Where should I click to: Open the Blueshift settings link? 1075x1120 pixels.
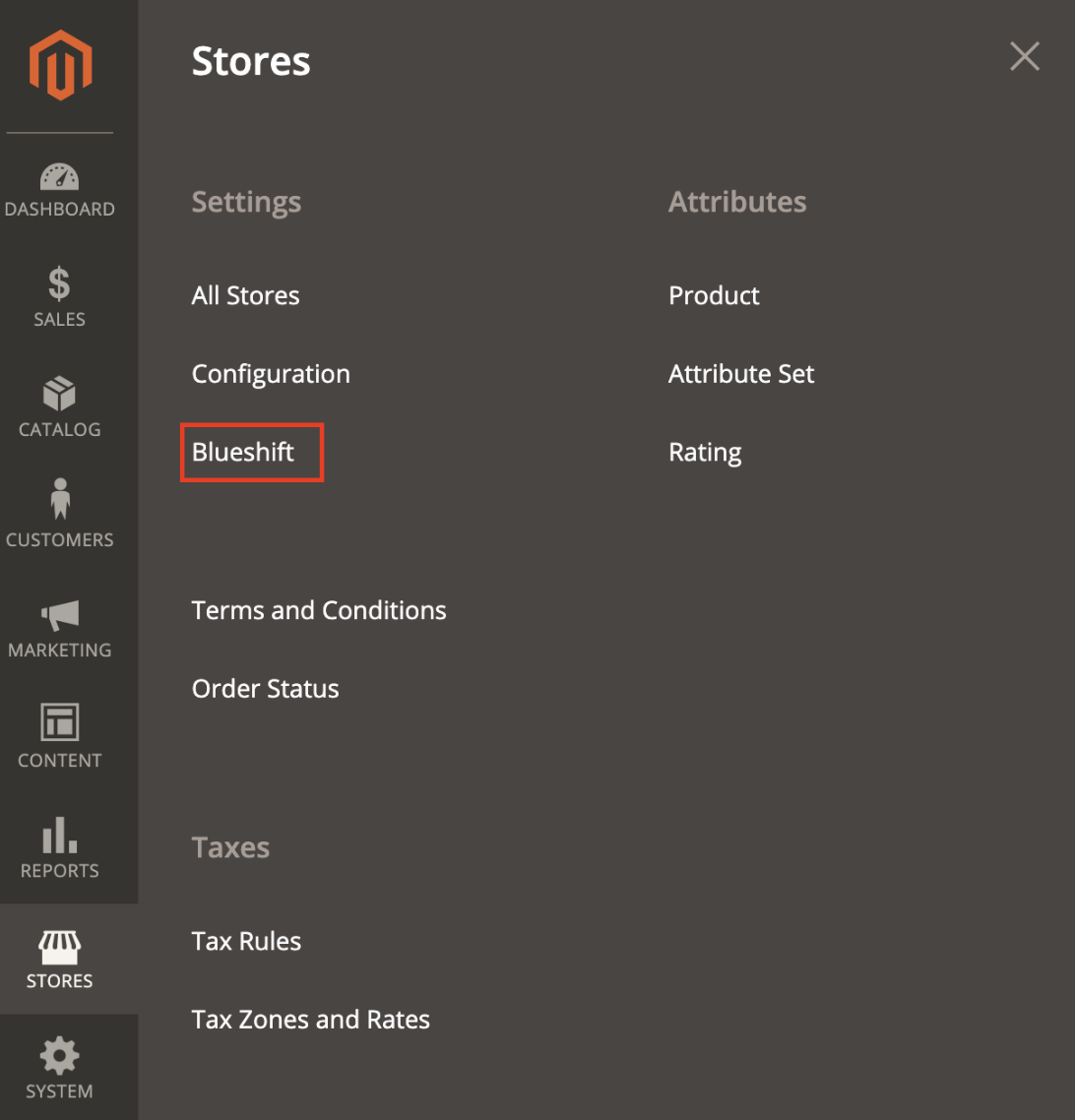[x=243, y=452]
